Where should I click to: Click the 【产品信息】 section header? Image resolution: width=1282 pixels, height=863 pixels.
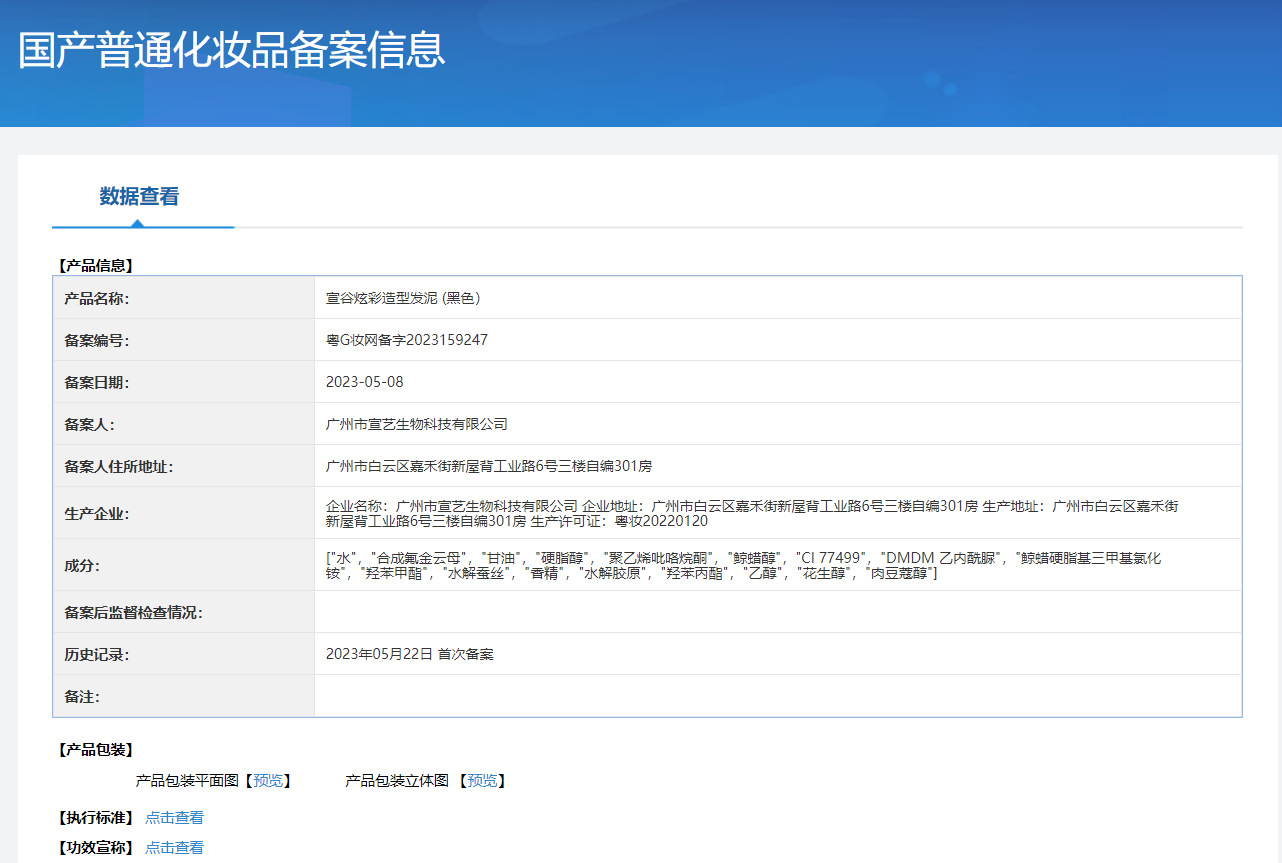point(90,265)
